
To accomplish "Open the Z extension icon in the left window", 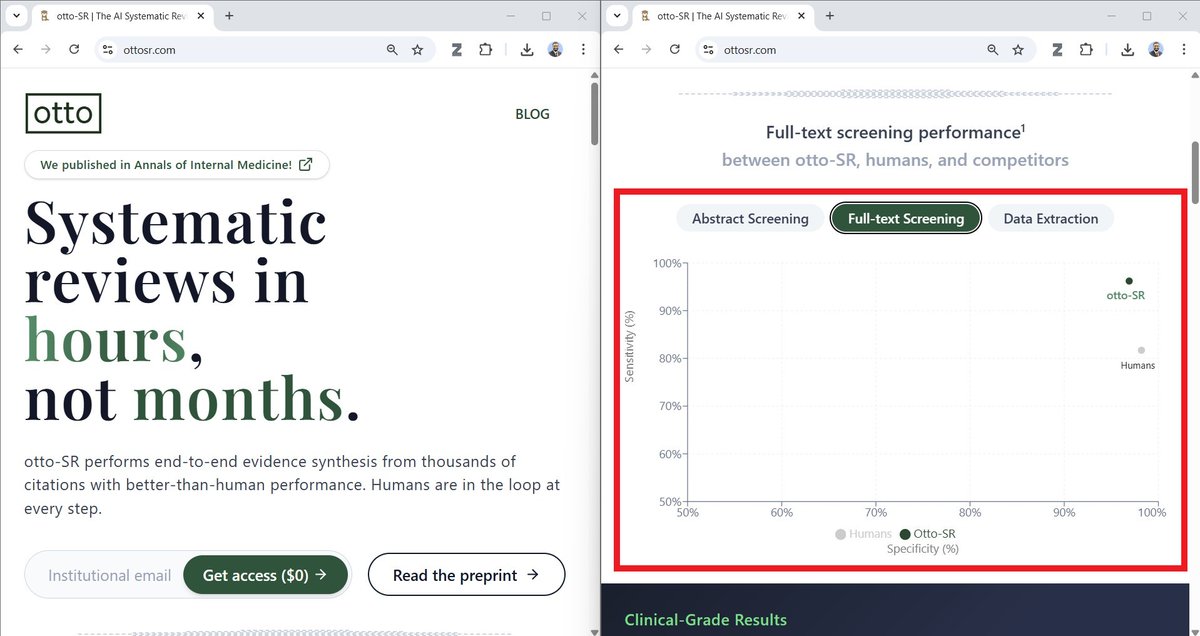I will click(x=457, y=50).
